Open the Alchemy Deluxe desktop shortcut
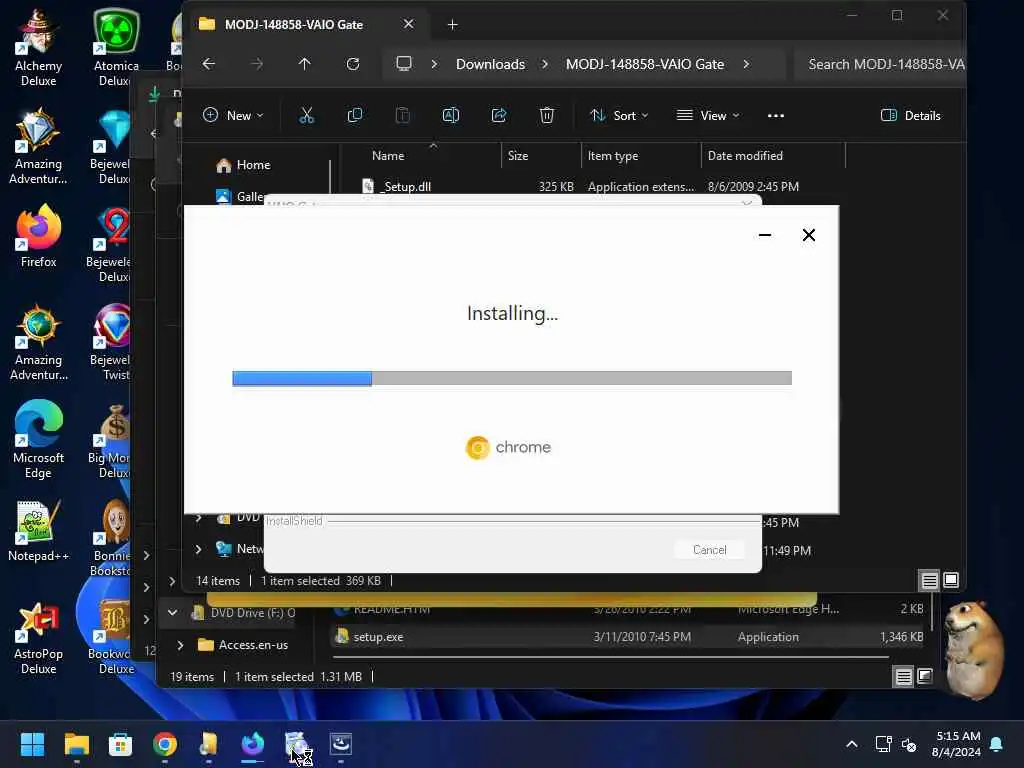 [x=38, y=48]
